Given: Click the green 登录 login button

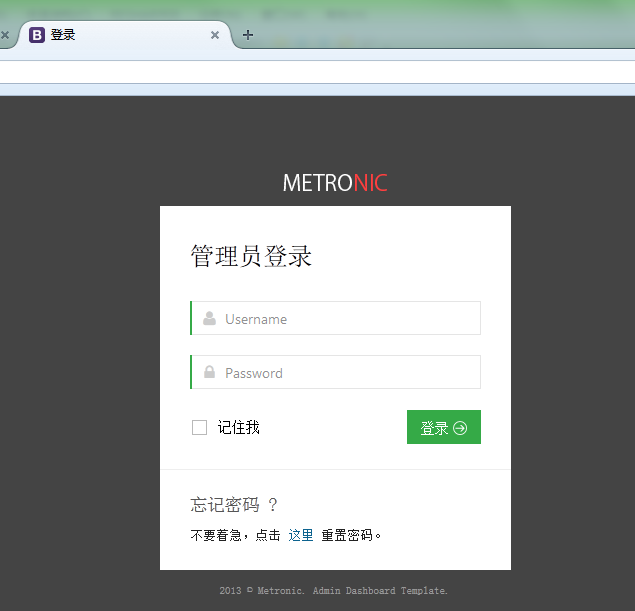Looking at the screenshot, I should (444, 427).
